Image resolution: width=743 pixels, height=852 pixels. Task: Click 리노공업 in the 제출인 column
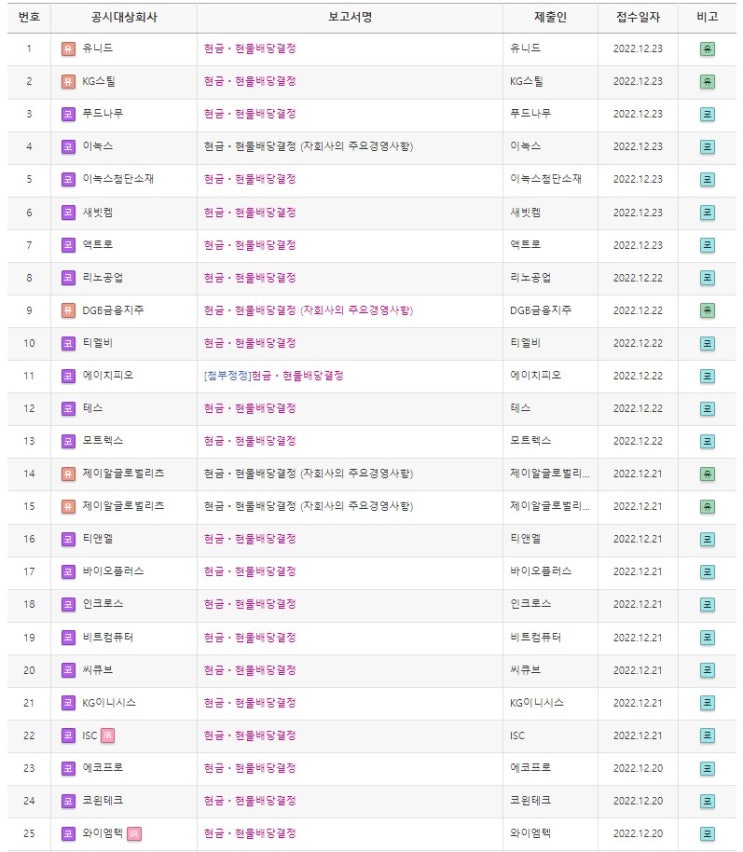(530, 278)
